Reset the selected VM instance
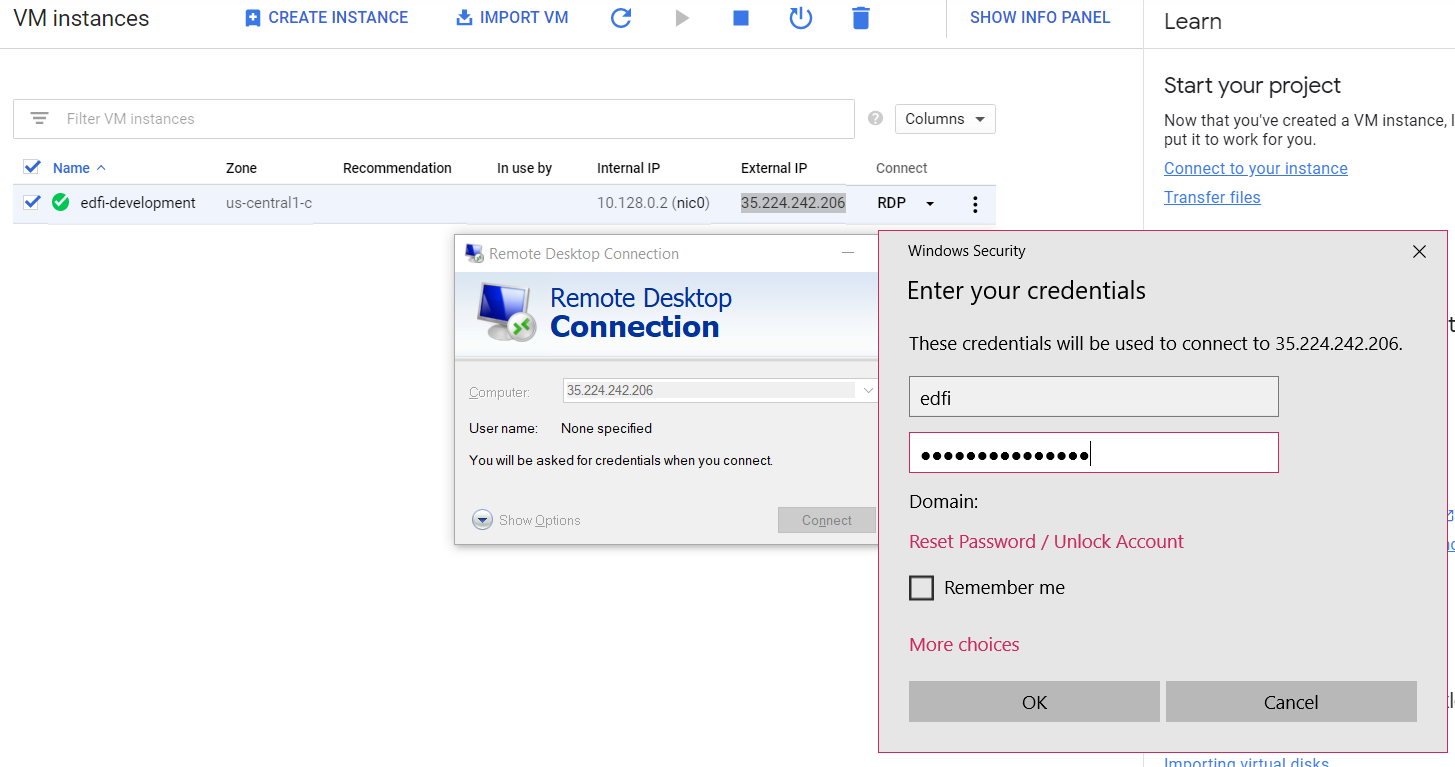Viewport: 1455px width, 767px height. [x=801, y=18]
